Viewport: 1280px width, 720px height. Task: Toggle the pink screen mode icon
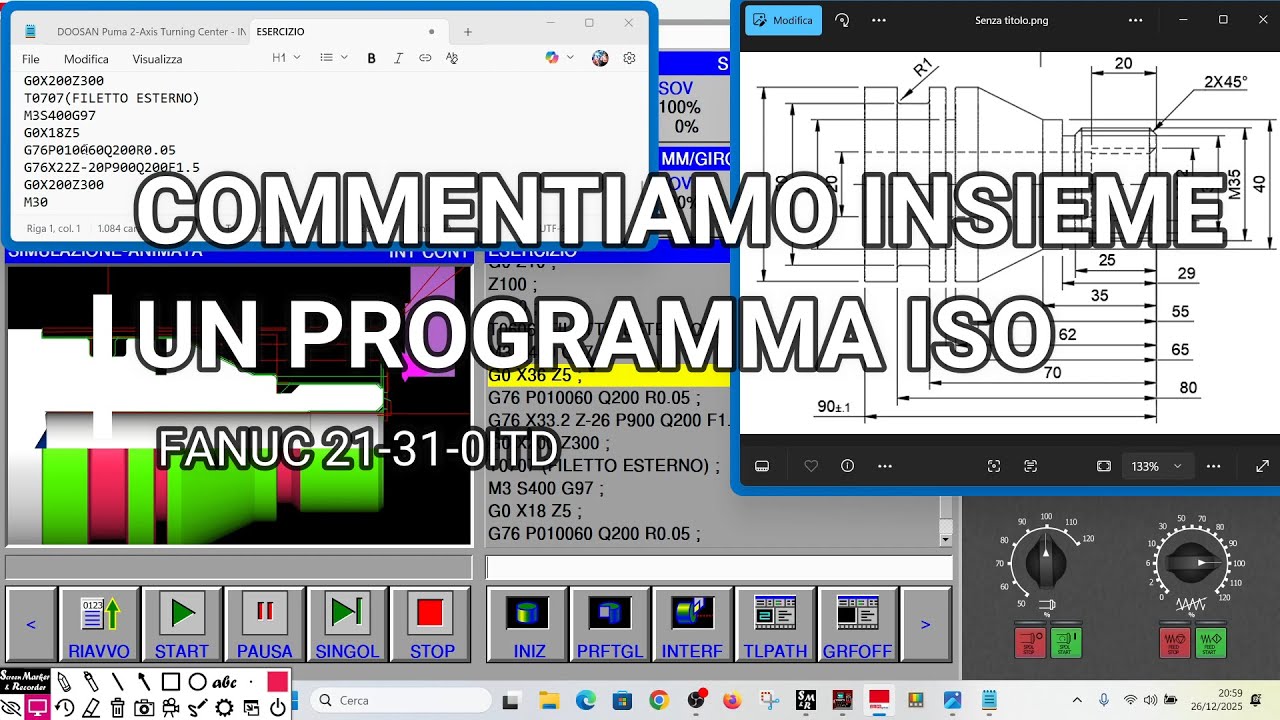tap(38, 708)
